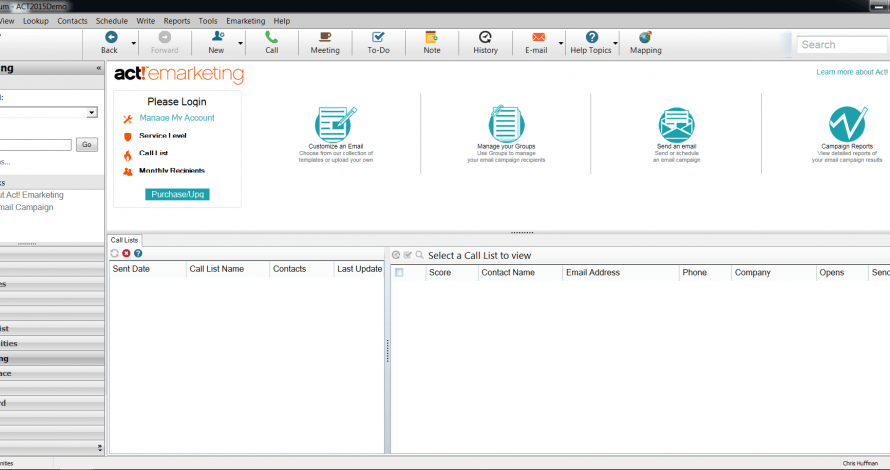
Task: Click the Manage your Groups icon
Action: tap(506, 123)
